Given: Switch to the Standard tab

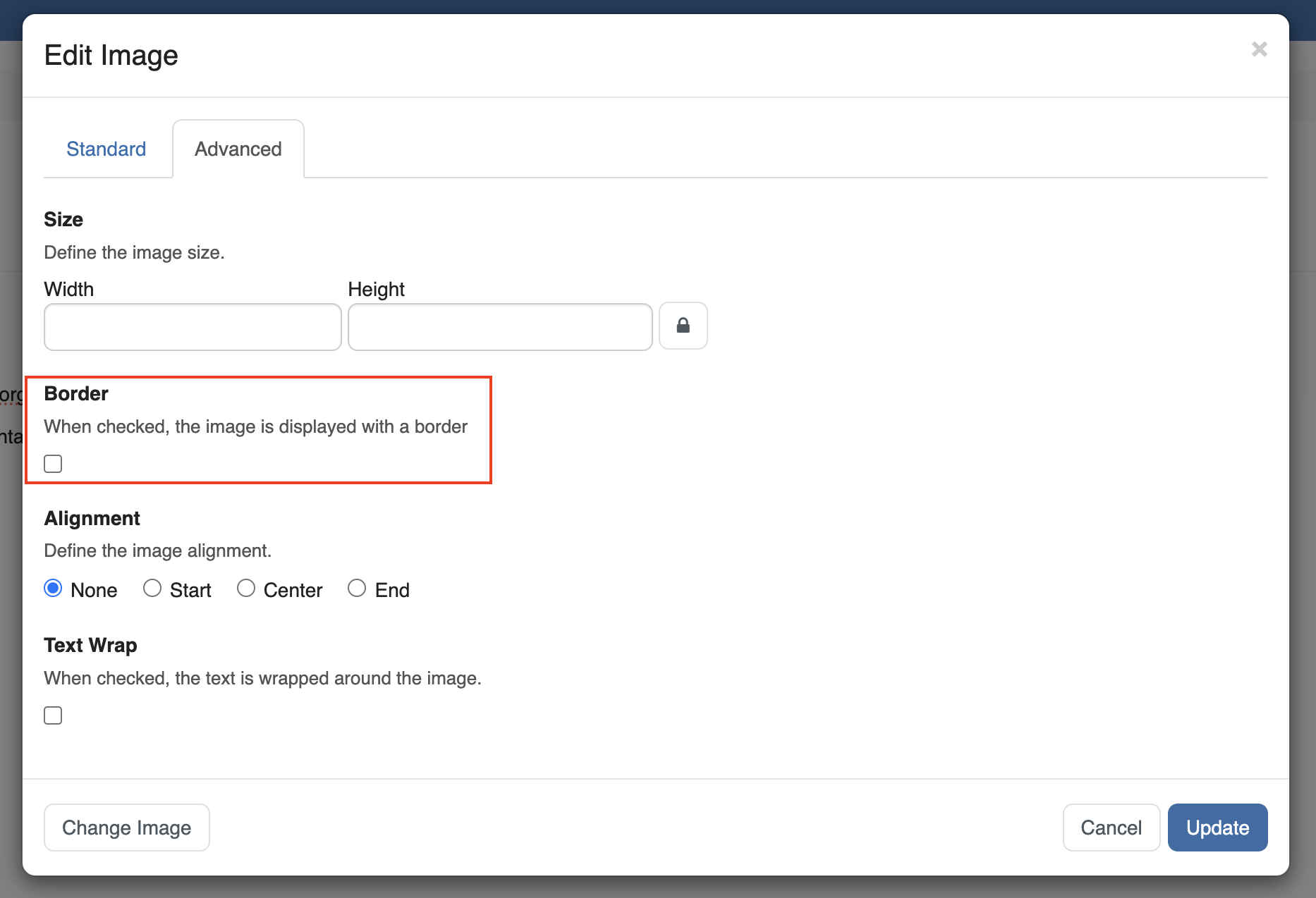Looking at the screenshot, I should (x=106, y=149).
